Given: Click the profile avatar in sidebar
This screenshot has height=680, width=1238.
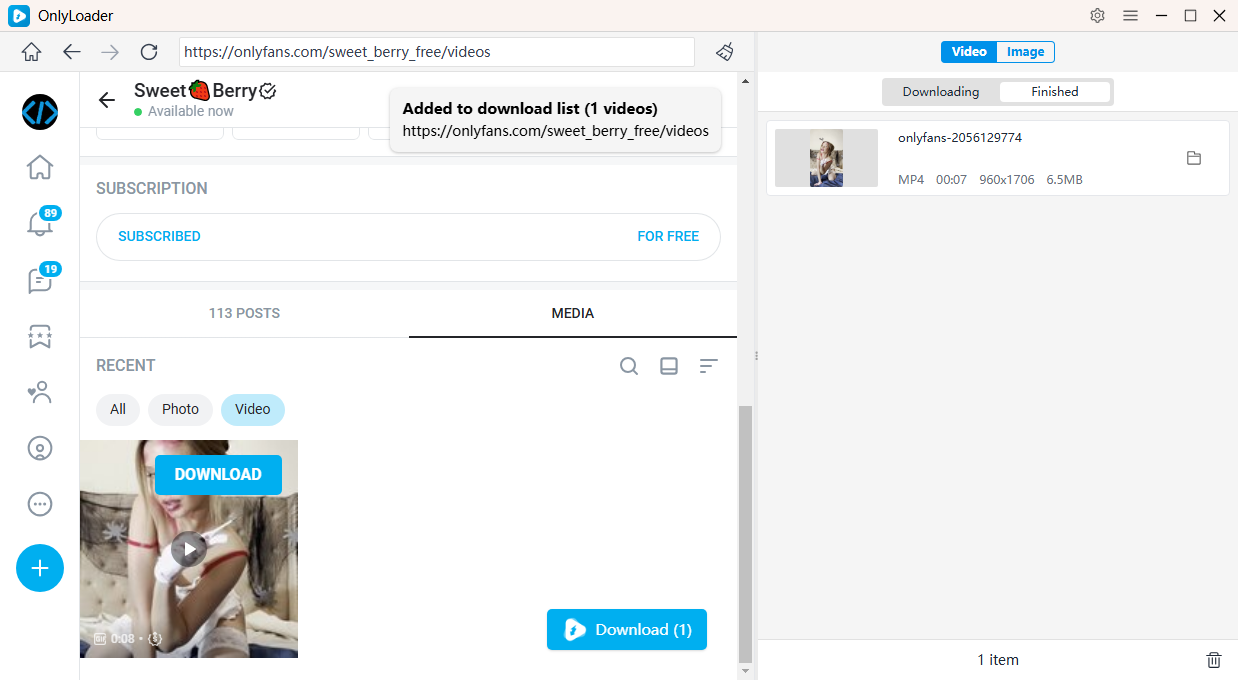Looking at the screenshot, I should [40, 111].
